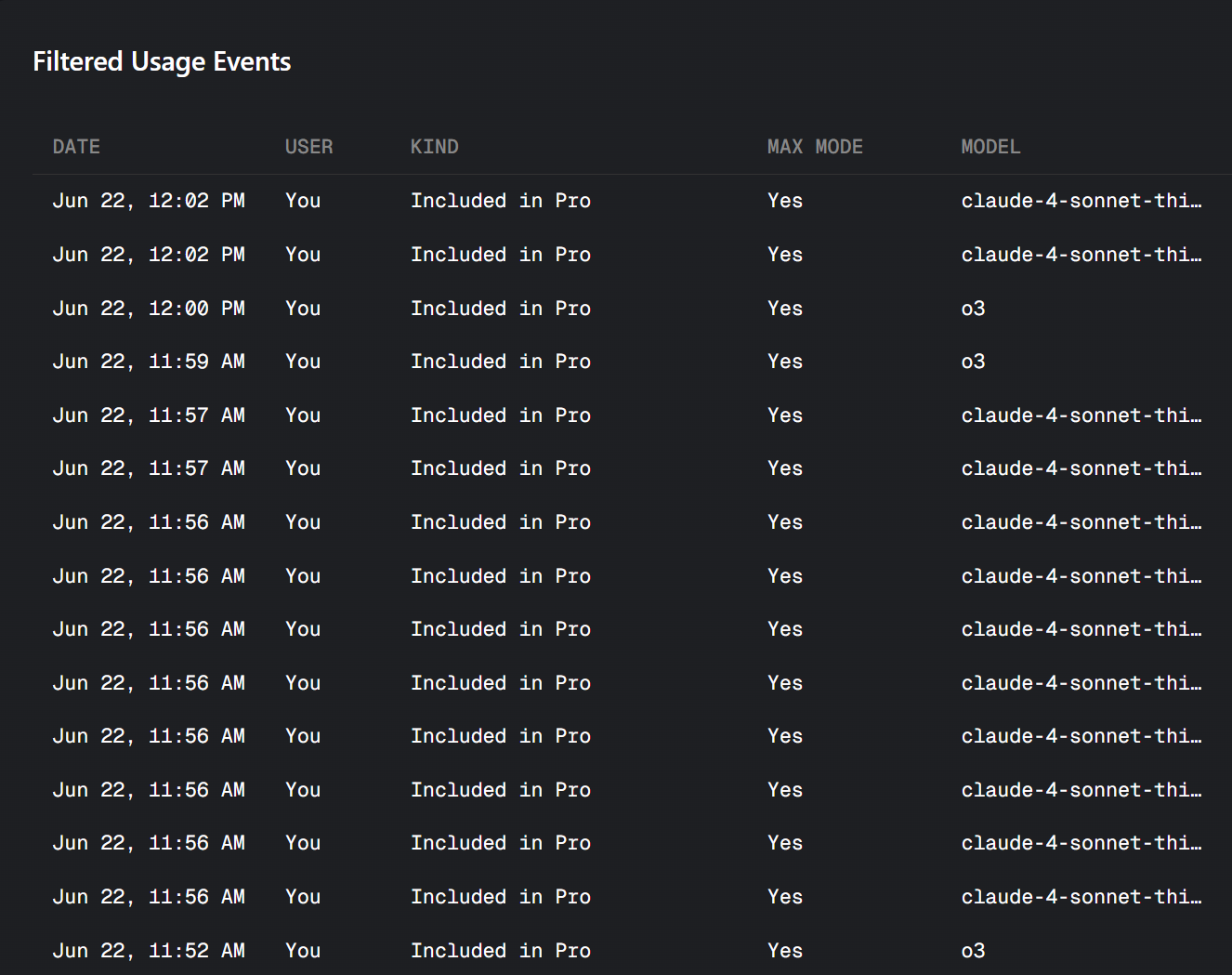The width and height of the screenshot is (1232, 975).
Task: Click the DATE column header
Action: pyautogui.click(x=76, y=147)
